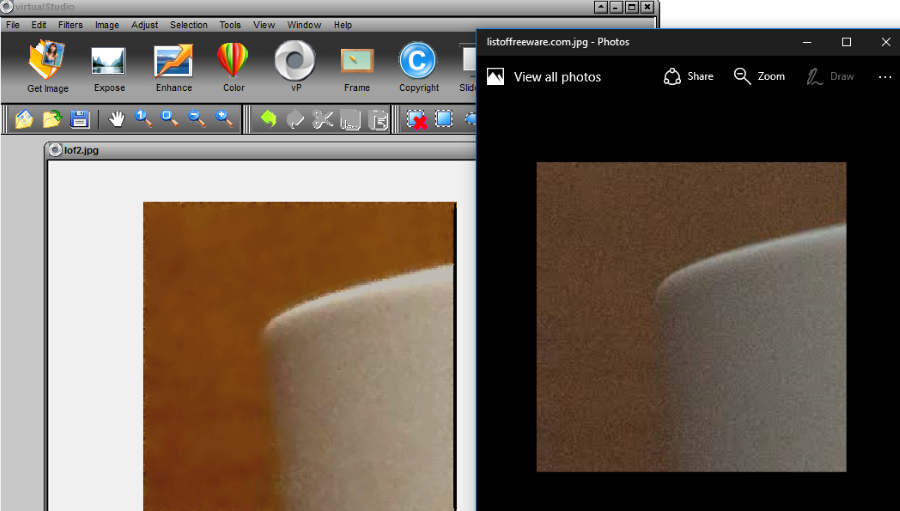Click the open folder icon
Screen dimensions: 900x511
[52, 119]
